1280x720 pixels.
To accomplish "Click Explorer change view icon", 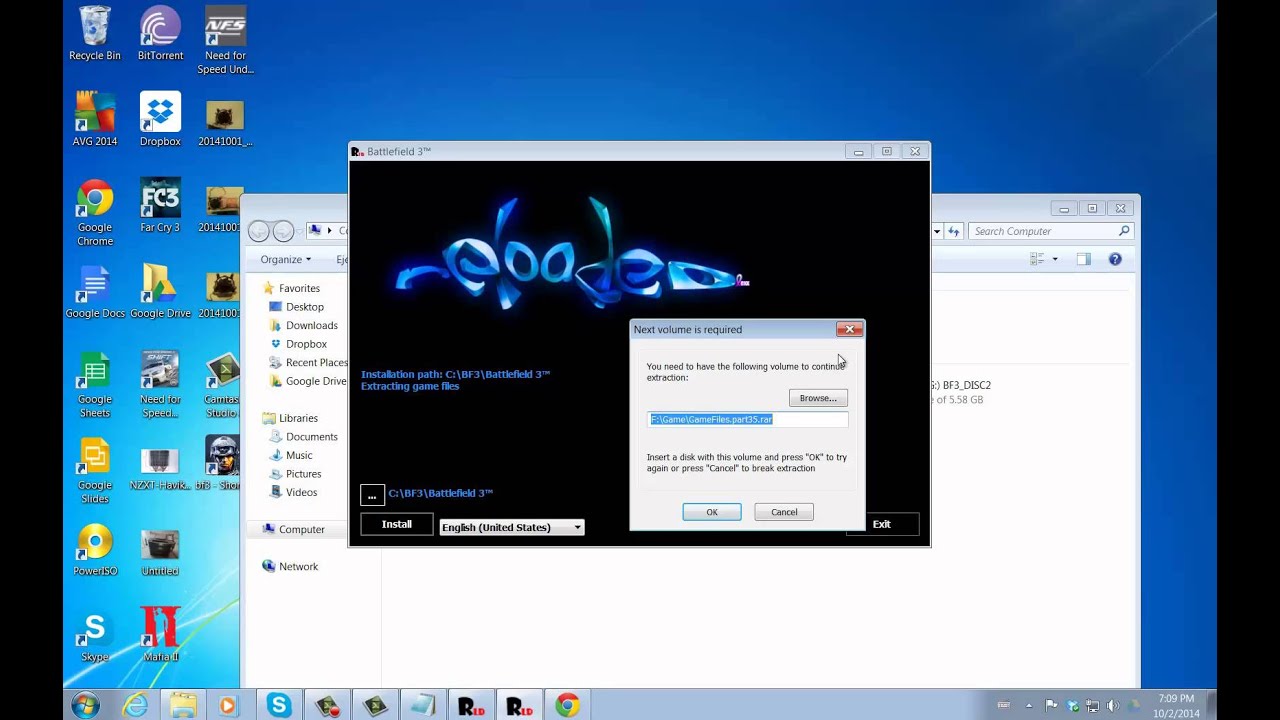I will click(1037, 259).
